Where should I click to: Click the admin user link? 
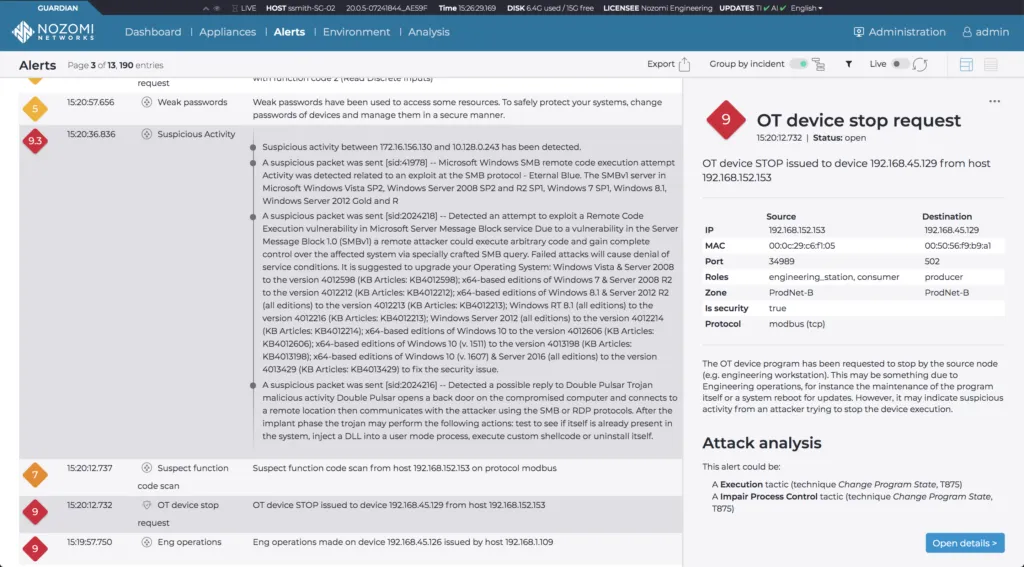(x=992, y=32)
